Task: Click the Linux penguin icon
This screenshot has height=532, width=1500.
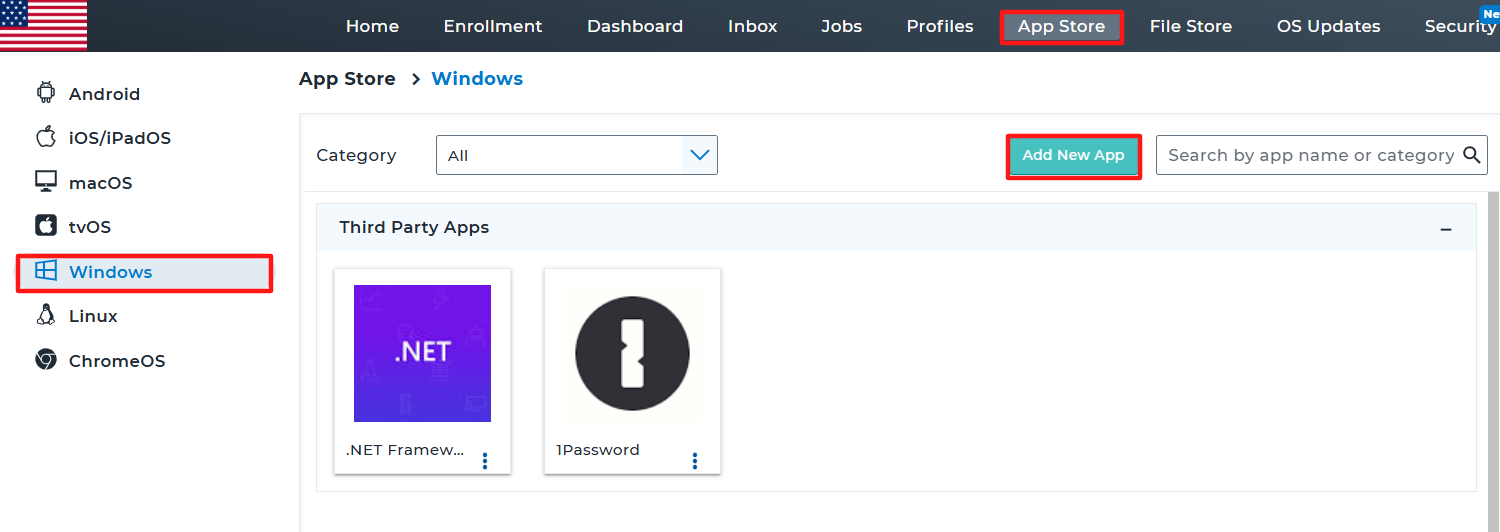Action: [x=46, y=315]
